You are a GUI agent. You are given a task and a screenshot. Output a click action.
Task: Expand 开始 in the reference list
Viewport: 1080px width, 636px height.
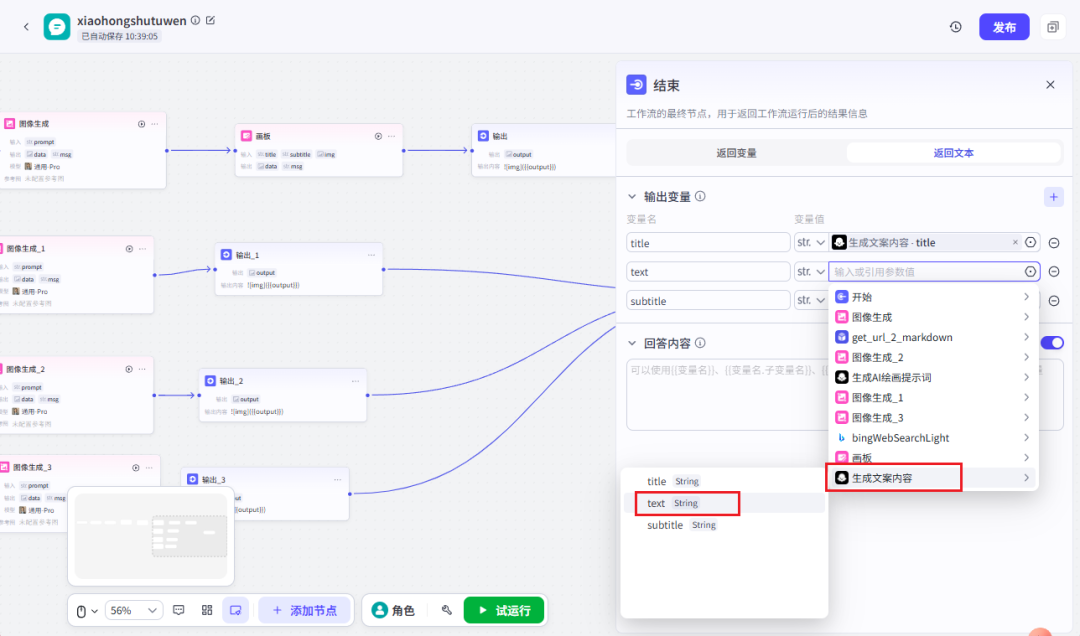pyautogui.click(x=933, y=297)
